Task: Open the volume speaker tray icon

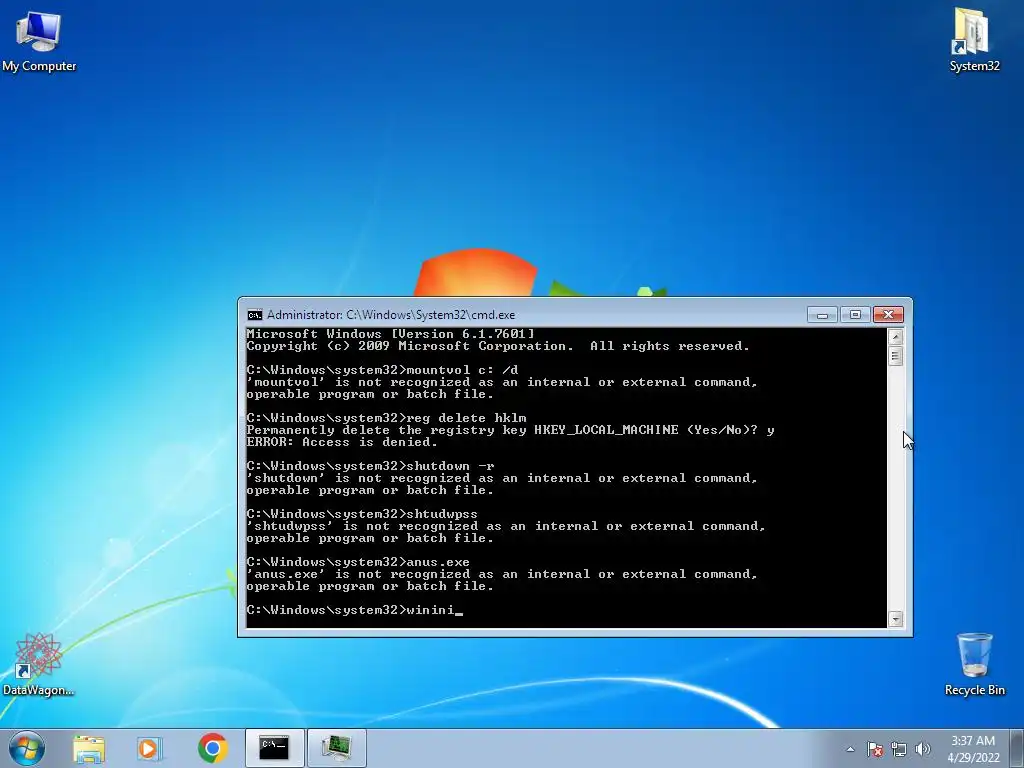Action: [x=923, y=749]
